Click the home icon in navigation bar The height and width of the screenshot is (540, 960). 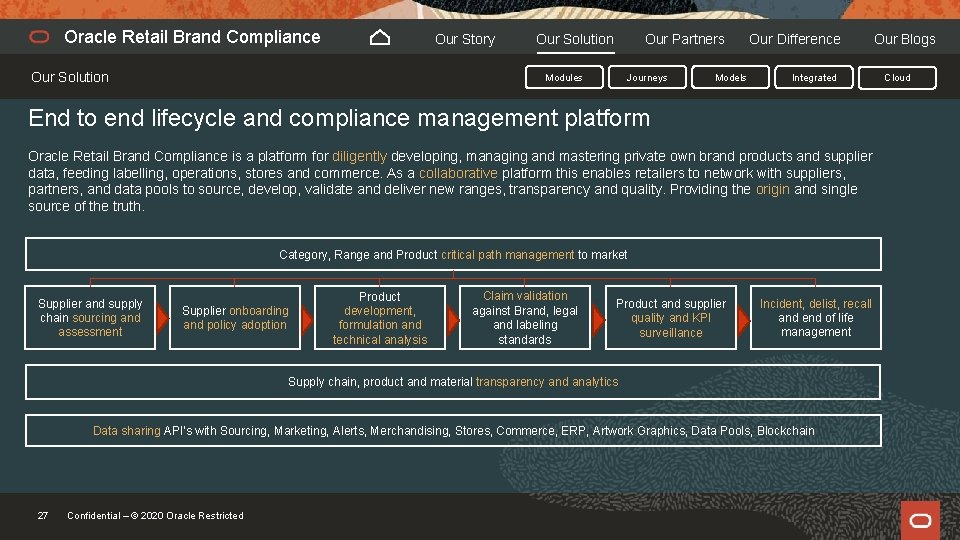[380, 38]
